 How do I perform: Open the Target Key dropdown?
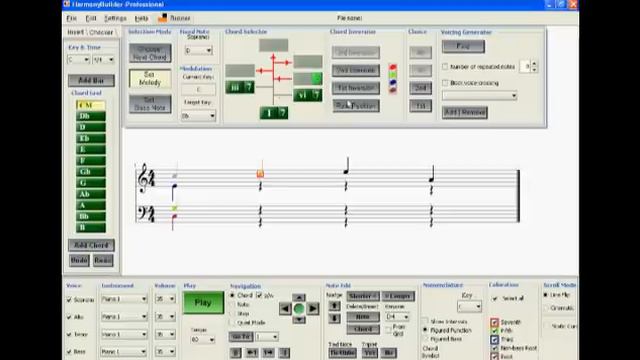click(x=198, y=116)
